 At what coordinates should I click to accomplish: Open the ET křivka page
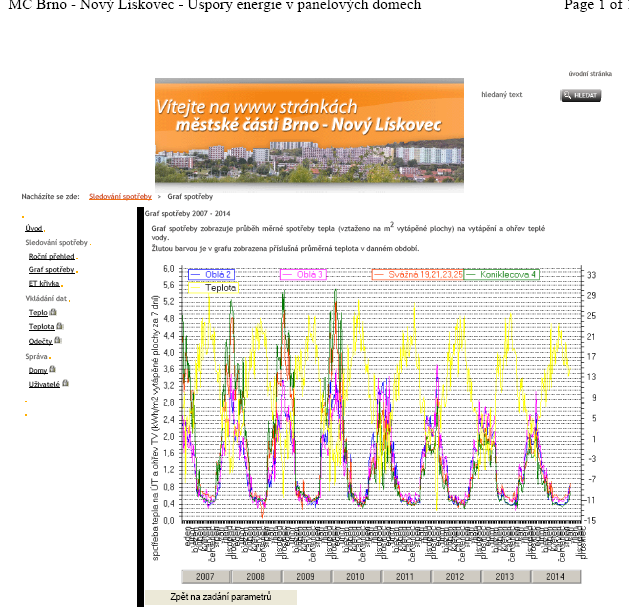[44, 284]
